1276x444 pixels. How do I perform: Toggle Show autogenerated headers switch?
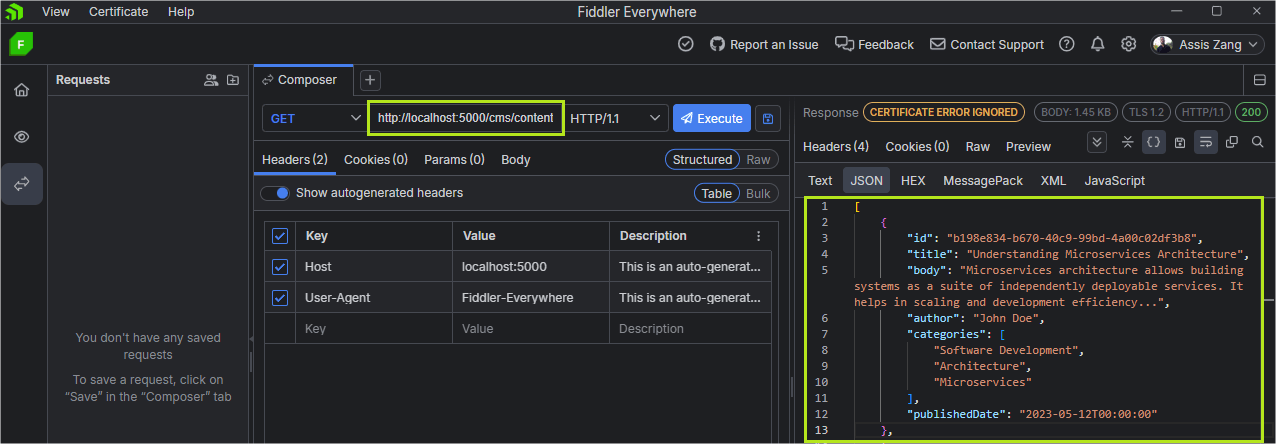(x=276, y=193)
